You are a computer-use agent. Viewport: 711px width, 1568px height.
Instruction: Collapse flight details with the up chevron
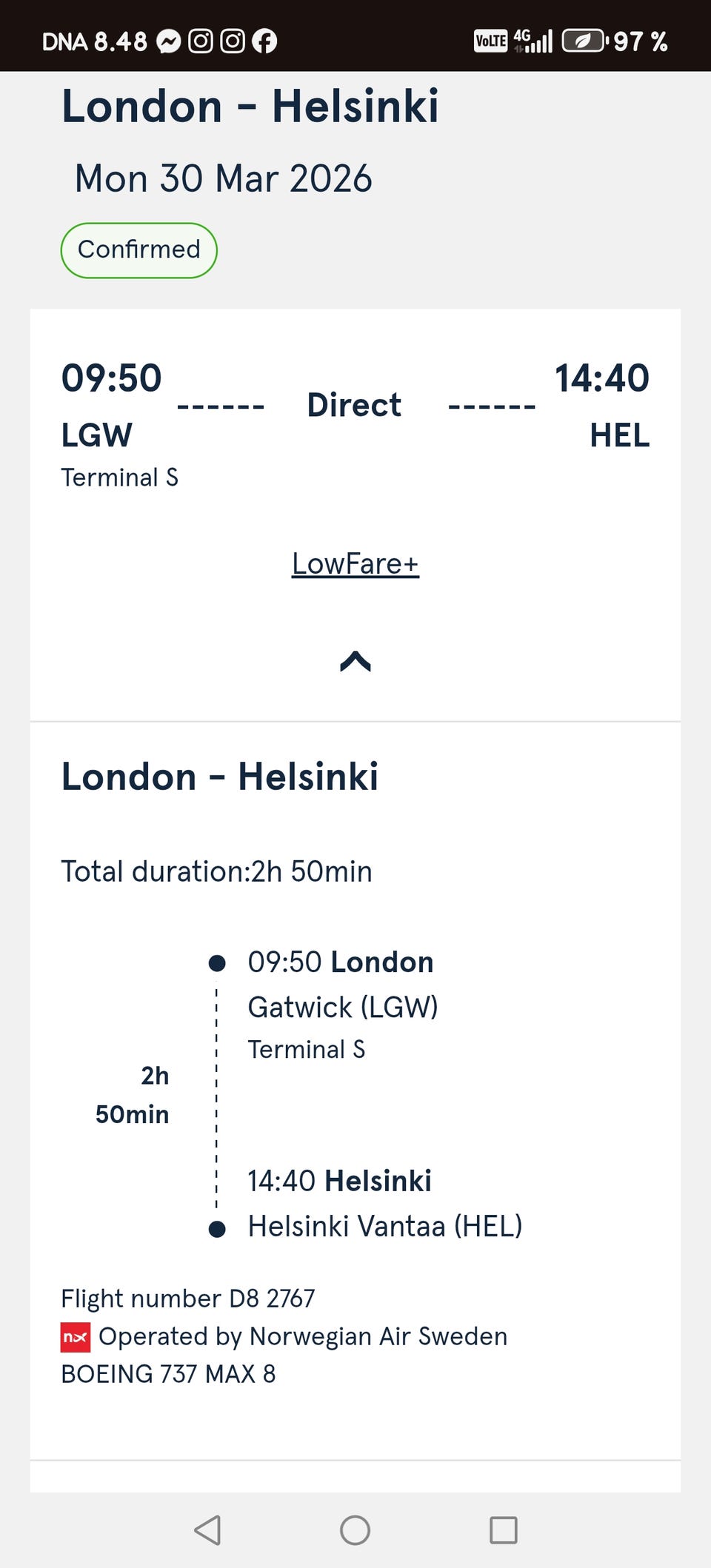point(355,661)
